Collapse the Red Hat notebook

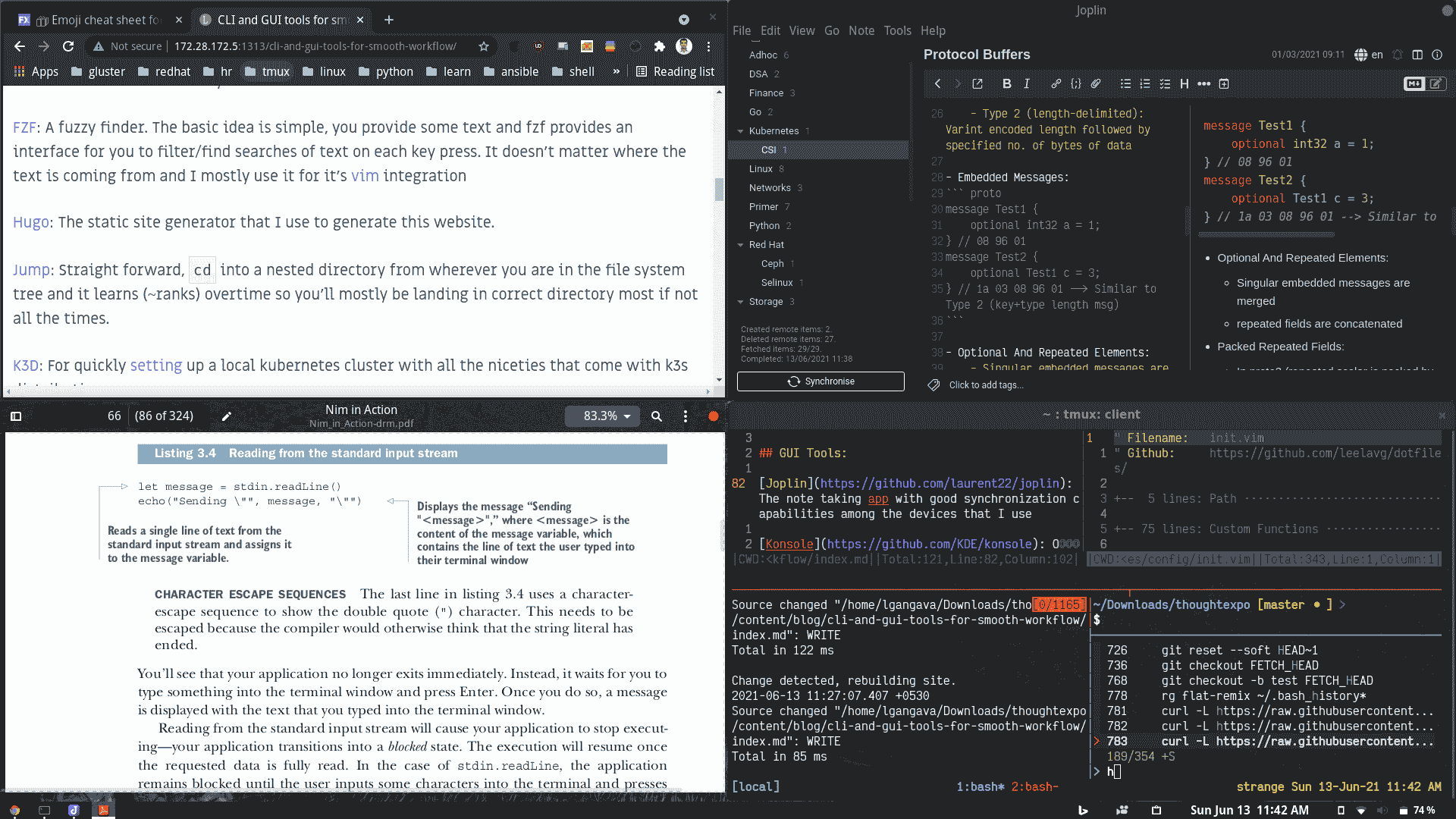click(740, 245)
